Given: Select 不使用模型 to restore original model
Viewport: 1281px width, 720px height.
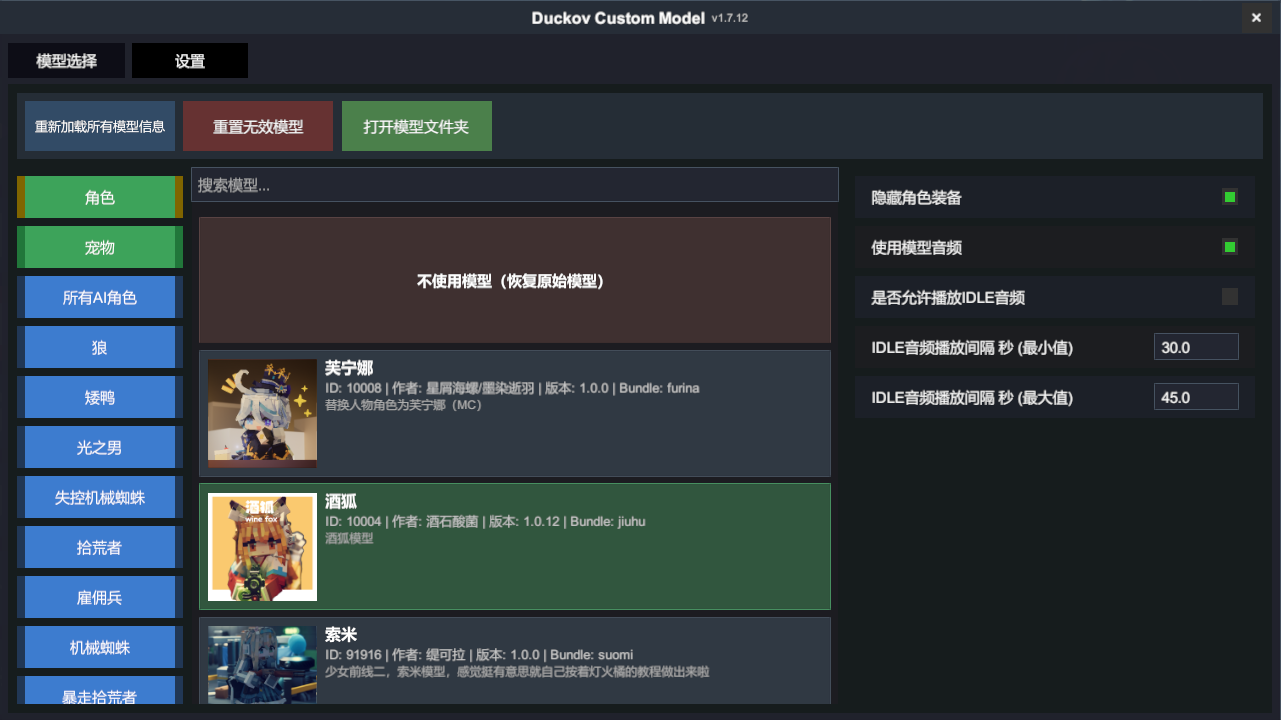Looking at the screenshot, I should 514,281.
